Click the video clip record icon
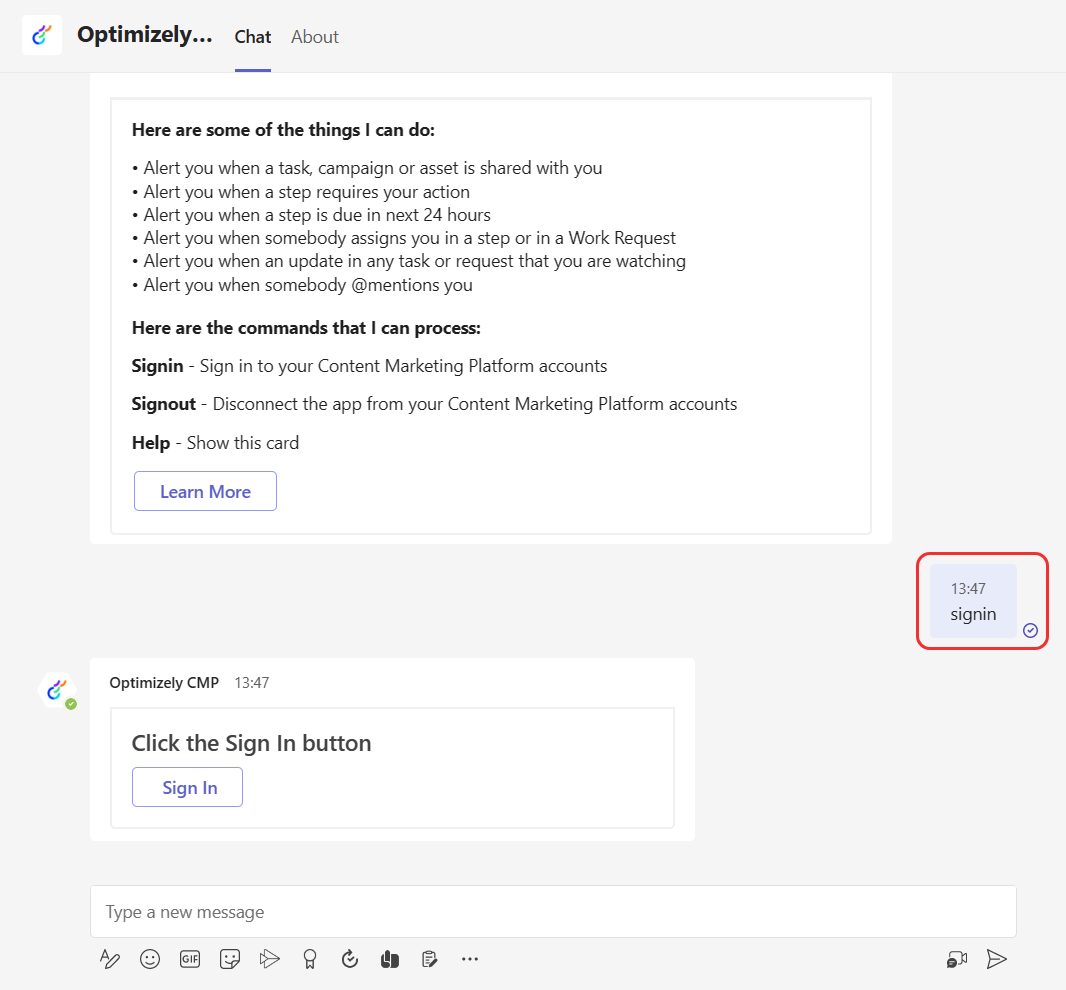 click(957, 959)
